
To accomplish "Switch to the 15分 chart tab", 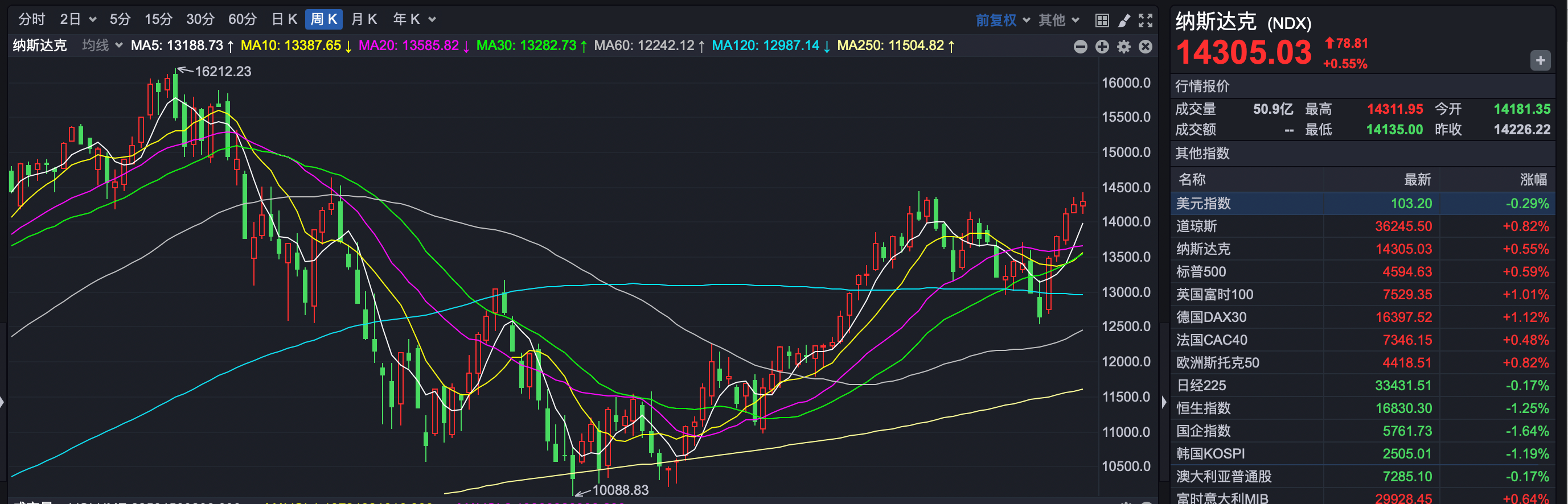I will 158,19.
